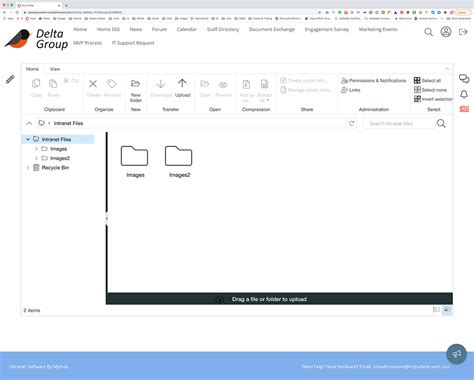Click the pane splitter collapse handle

pyautogui.click(x=107, y=219)
